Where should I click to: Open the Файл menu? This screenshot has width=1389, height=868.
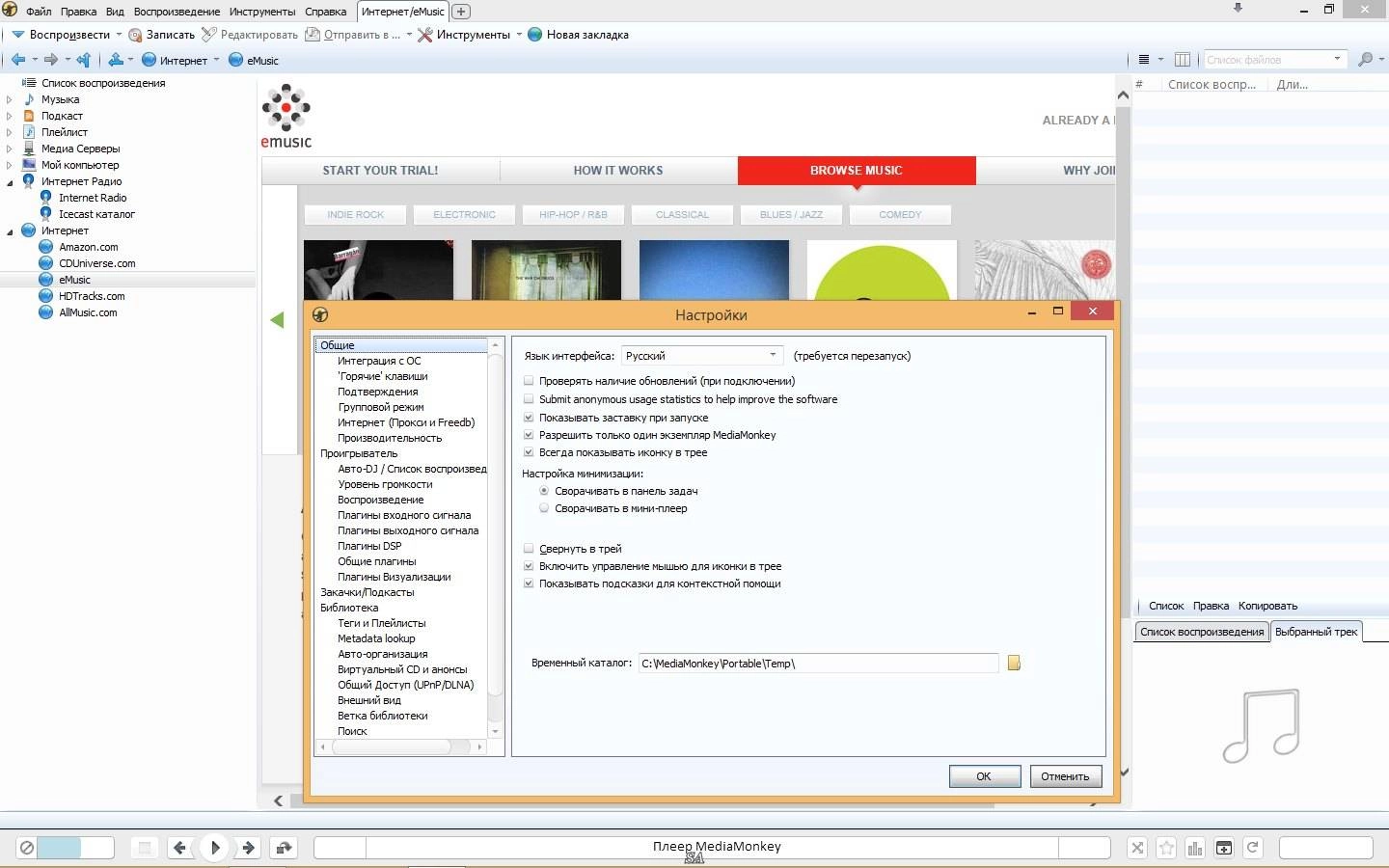point(39,12)
